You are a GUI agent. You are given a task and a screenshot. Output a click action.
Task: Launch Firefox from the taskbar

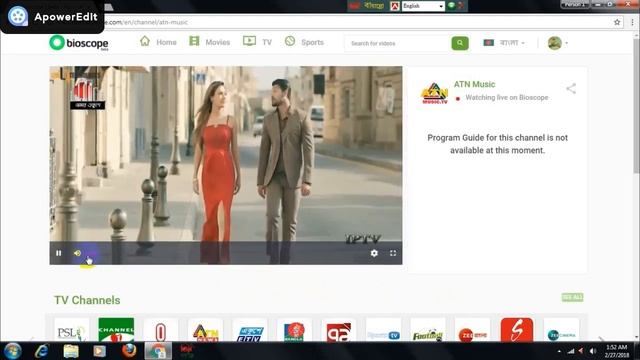click(x=129, y=351)
